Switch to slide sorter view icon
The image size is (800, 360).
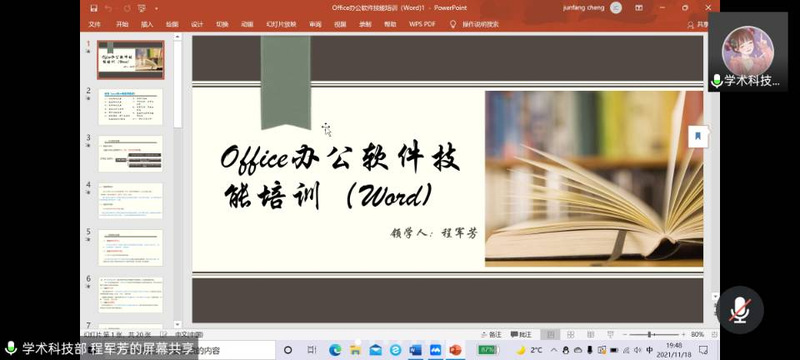570,335
